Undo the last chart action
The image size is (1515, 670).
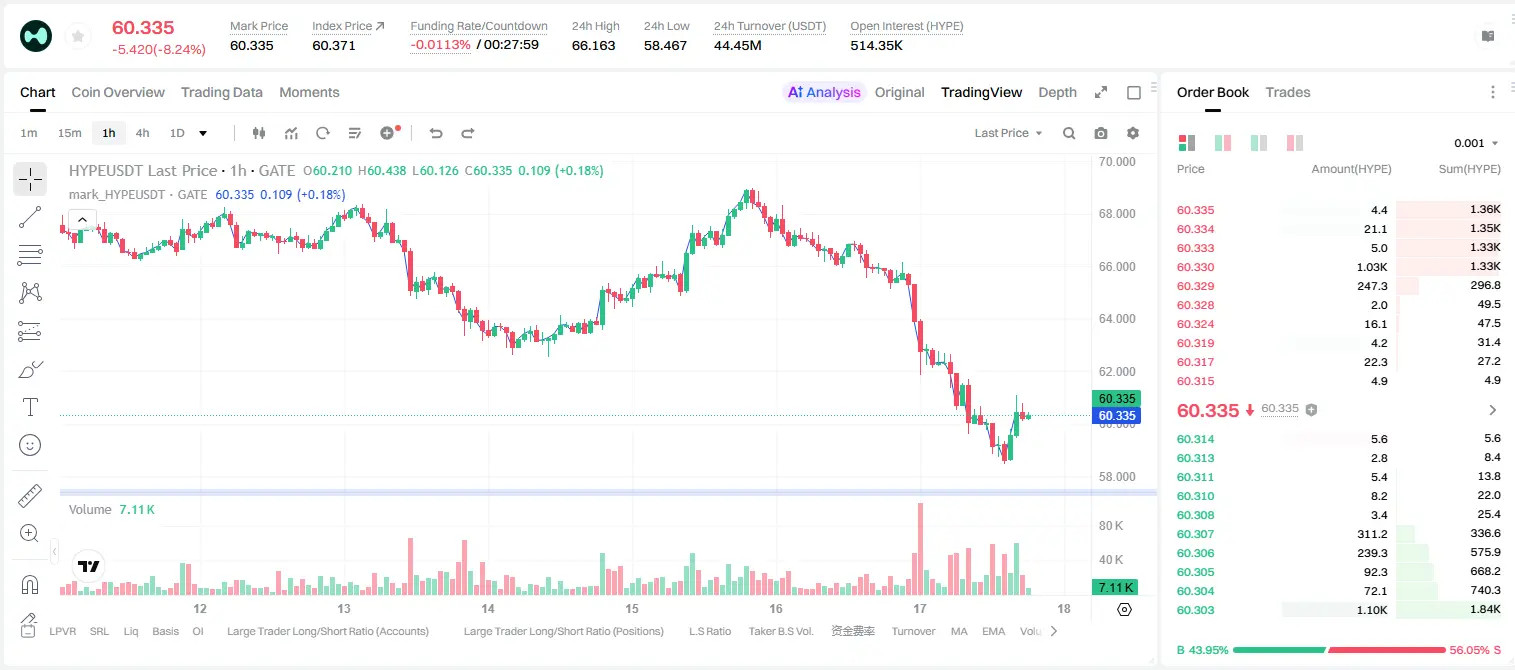(x=435, y=133)
